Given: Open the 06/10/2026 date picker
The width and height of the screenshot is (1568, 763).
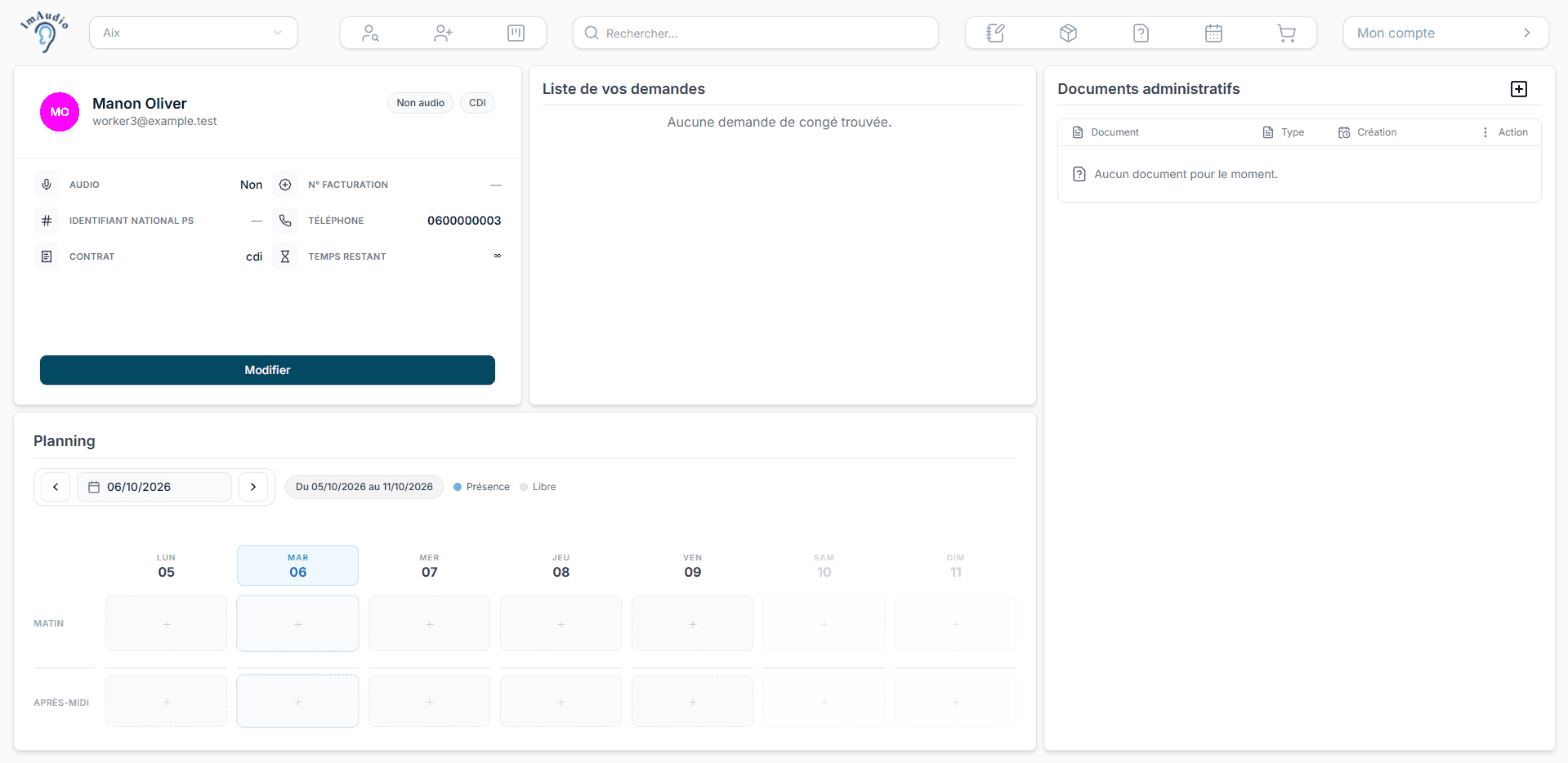Looking at the screenshot, I should click(x=154, y=487).
